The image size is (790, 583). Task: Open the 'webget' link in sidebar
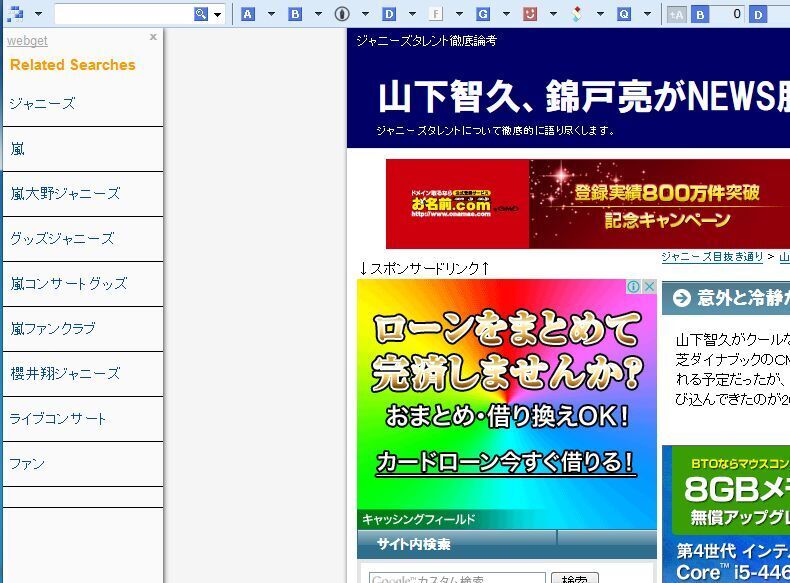pos(27,41)
